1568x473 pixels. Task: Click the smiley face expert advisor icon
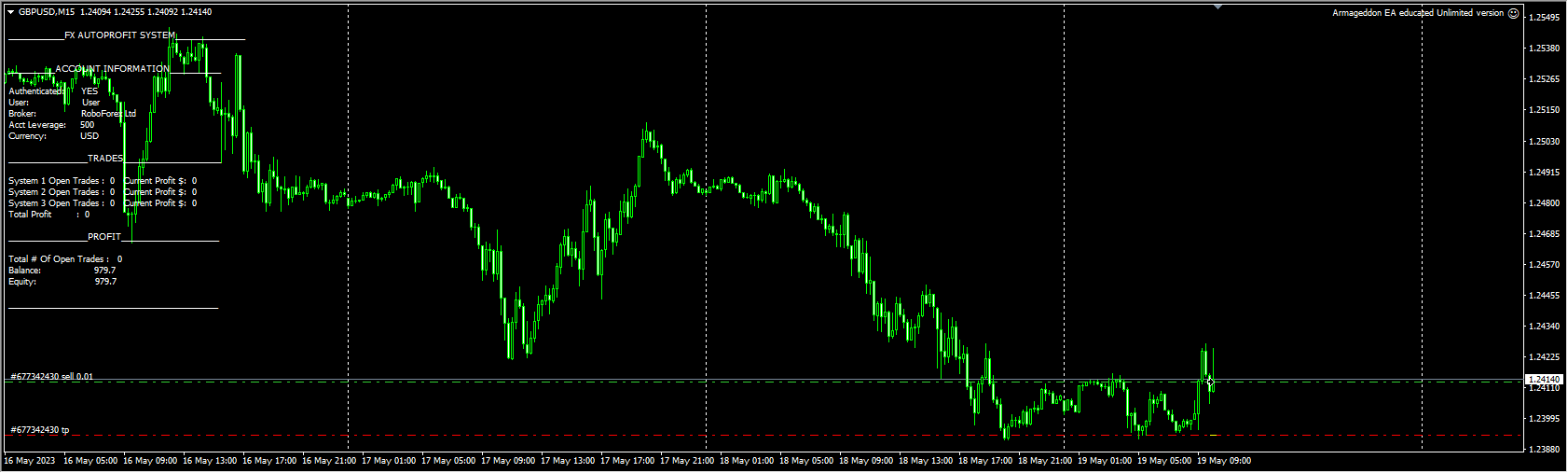tap(1513, 13)
